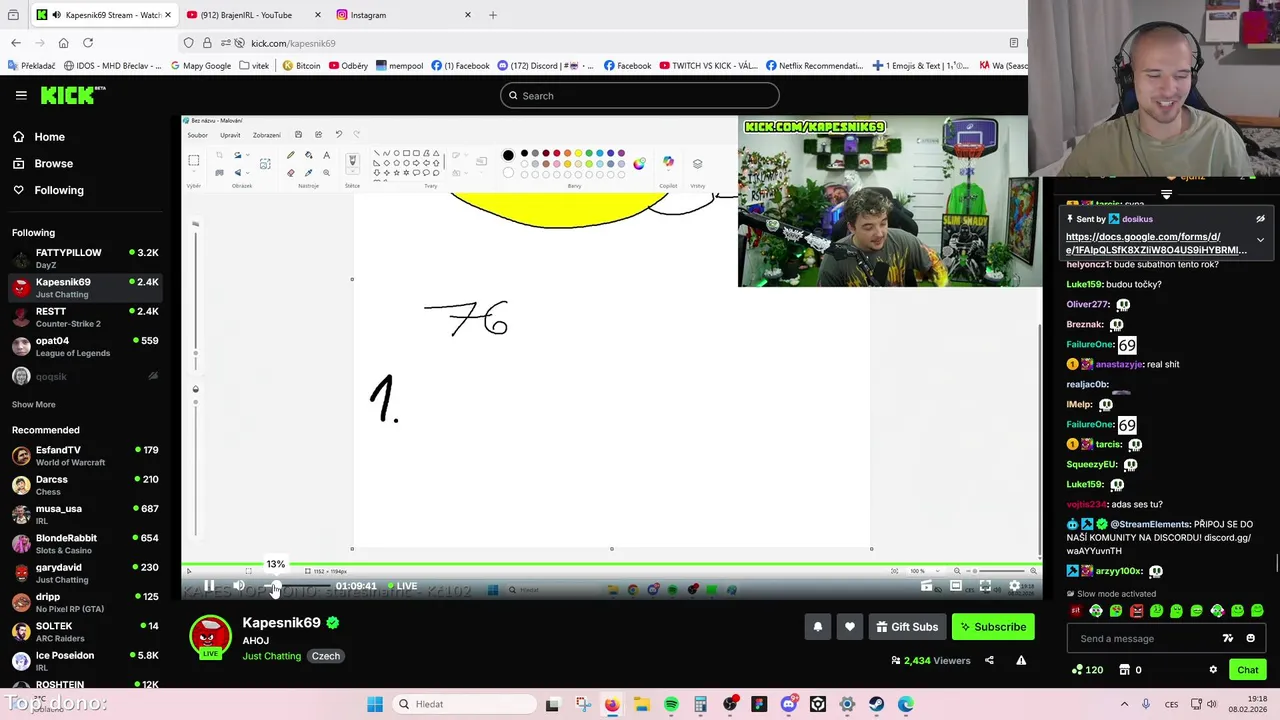Open opat04 channel in sidebar
Image resolution: width=1280 pixels, height=720 pixels.
click(x=85, y=346)
